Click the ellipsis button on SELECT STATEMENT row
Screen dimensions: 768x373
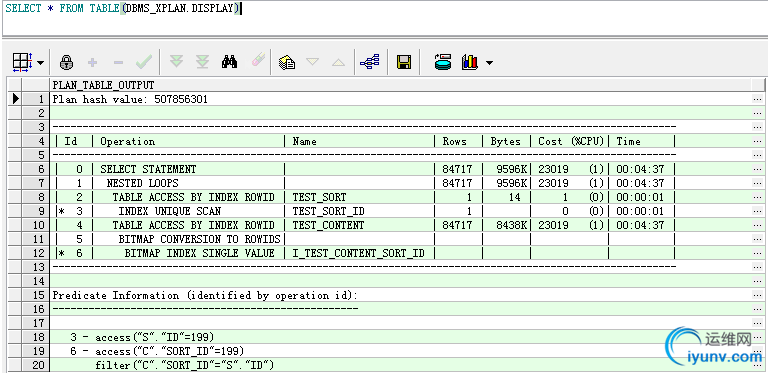pos(757,169)
